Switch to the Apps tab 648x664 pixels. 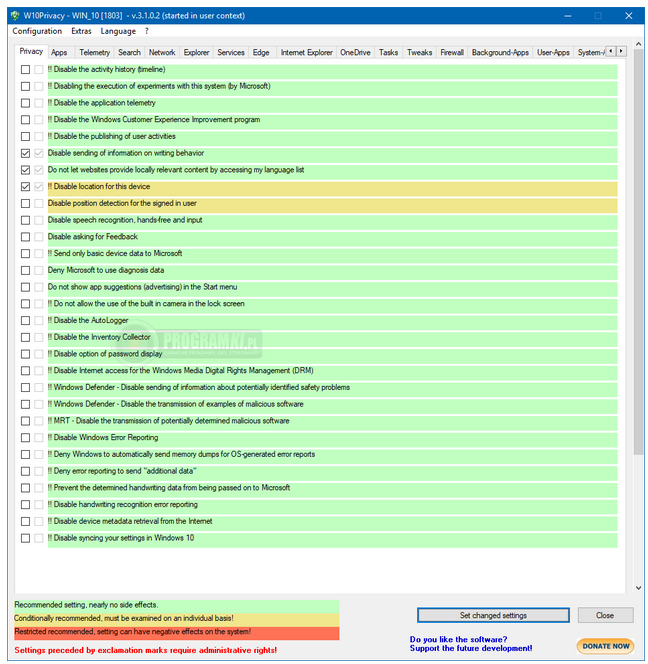(59, 53)
